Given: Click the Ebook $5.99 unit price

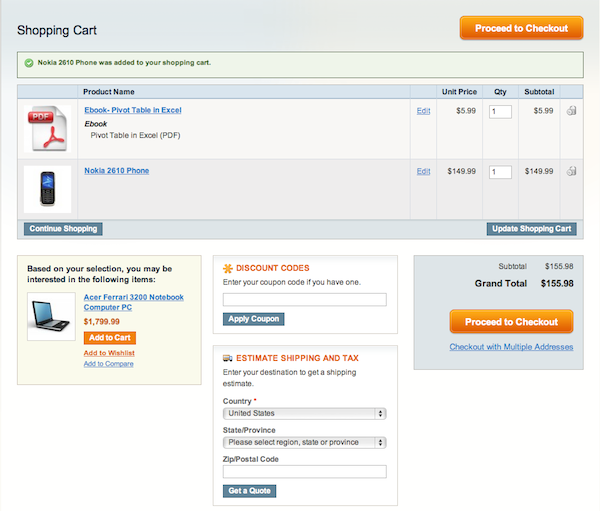Looking at the screenshot, I should coord(466,111).
